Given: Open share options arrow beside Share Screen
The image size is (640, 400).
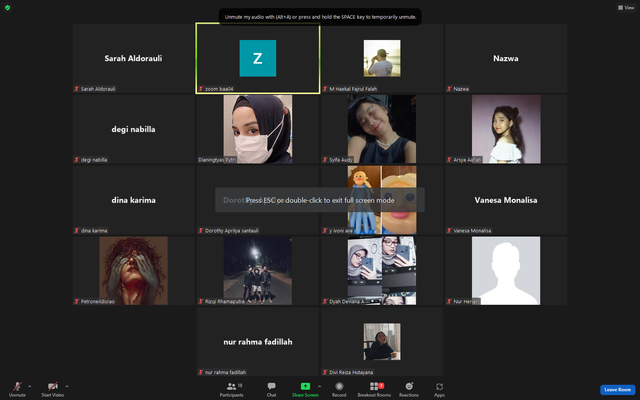Looking at the screenshot, I should (319, 386).
